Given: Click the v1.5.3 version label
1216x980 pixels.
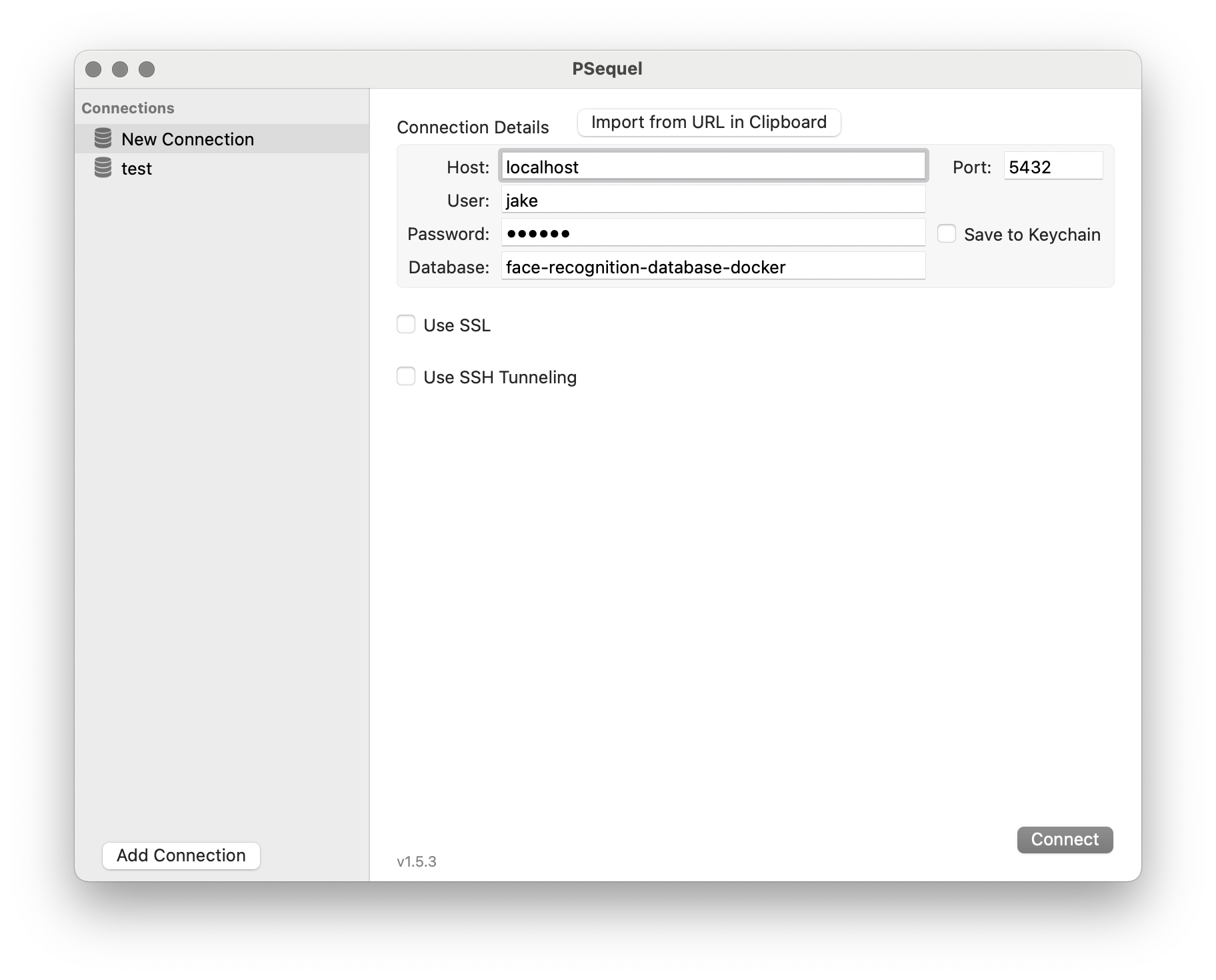Looking at the screenshot, I should tap(417, 861).
